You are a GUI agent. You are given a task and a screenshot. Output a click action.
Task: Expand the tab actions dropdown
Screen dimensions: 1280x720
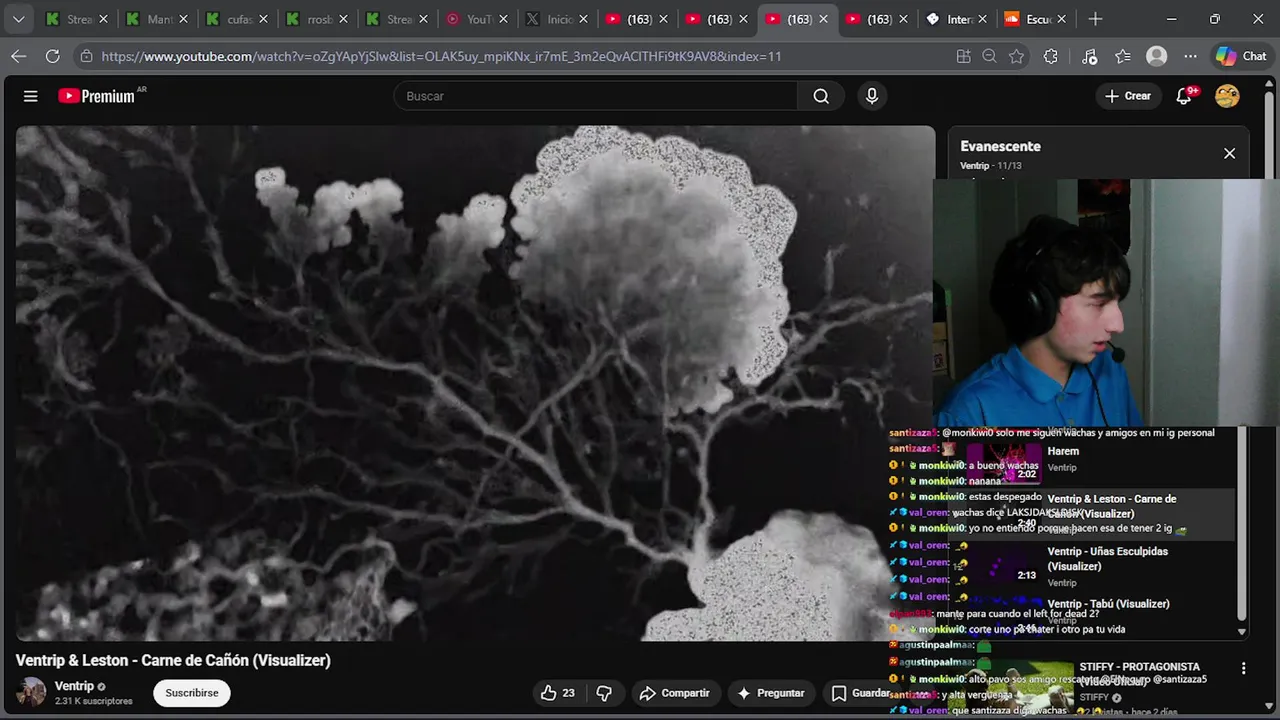point(18,19)
